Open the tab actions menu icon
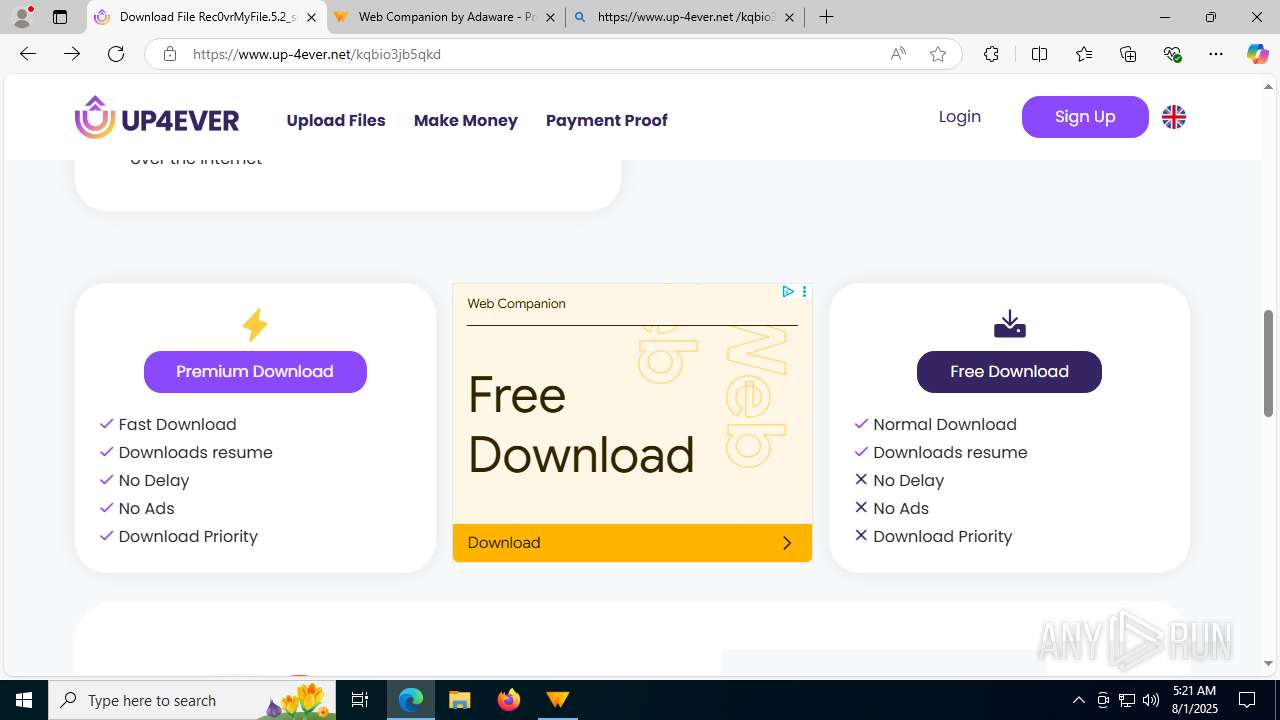This screenshot has width=1280, height=720. click(60, 17)
